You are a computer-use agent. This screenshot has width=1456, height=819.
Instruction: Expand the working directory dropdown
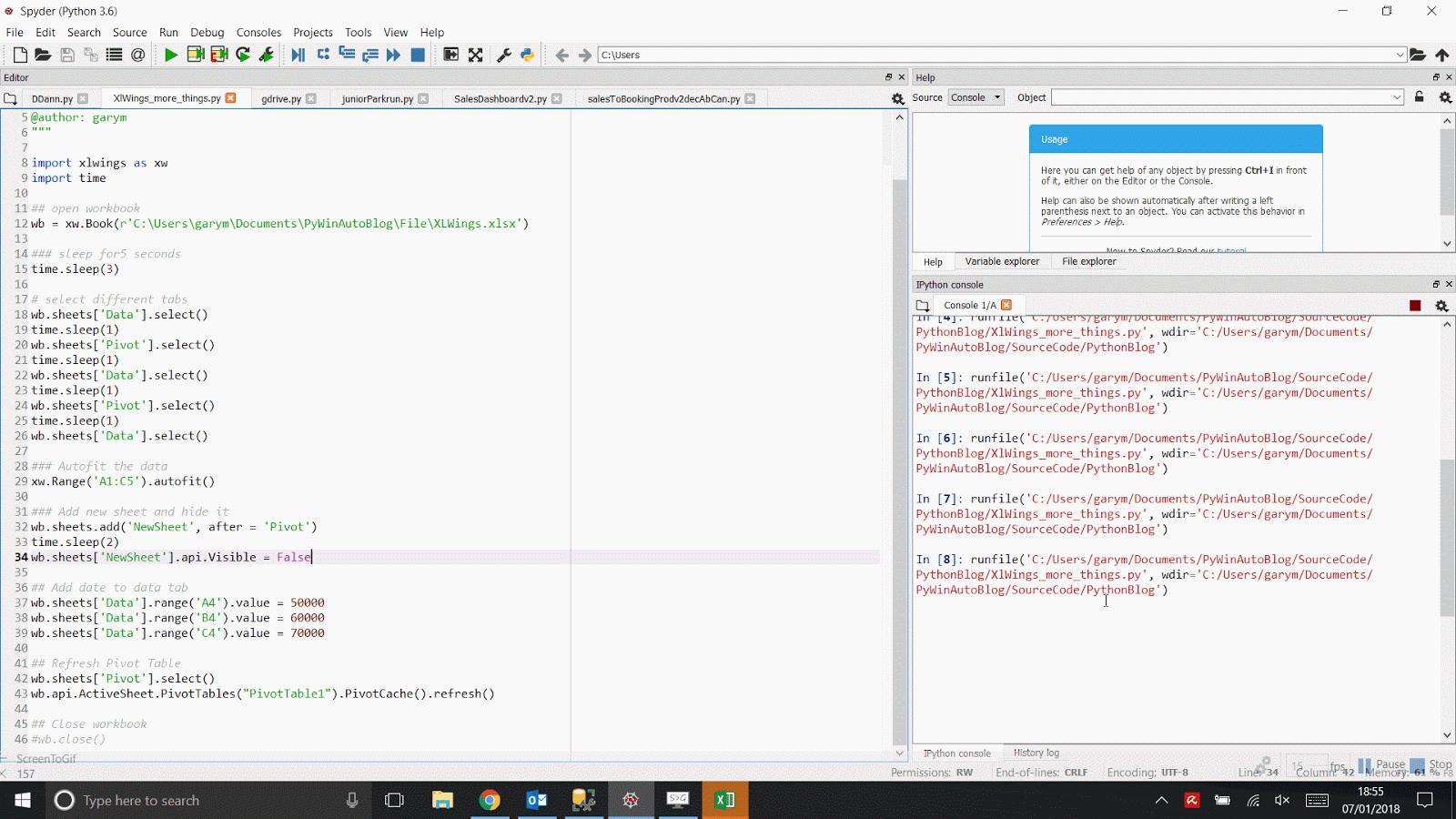tap(1401, 54)
